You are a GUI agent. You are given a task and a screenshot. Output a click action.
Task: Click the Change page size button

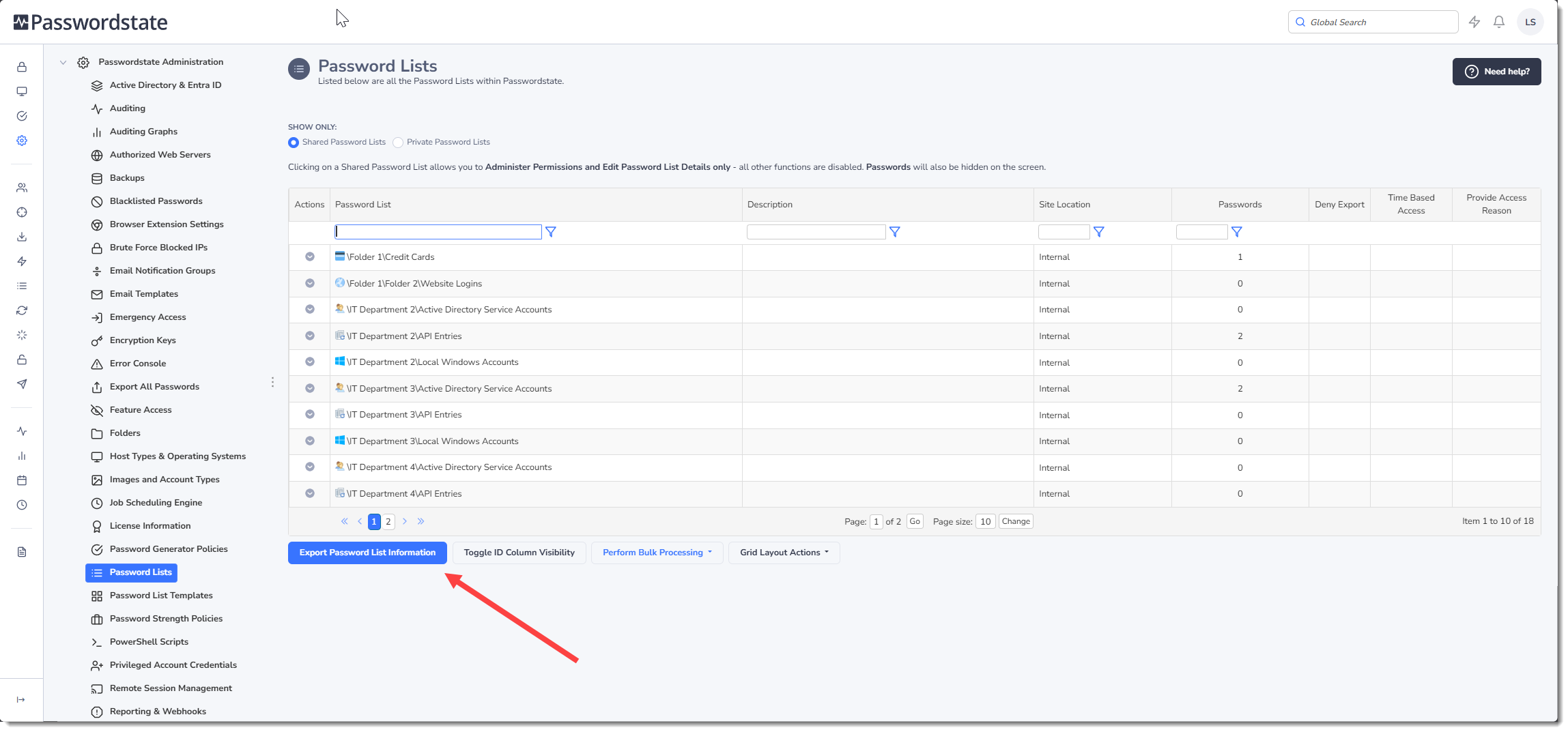pos(1016,521)
